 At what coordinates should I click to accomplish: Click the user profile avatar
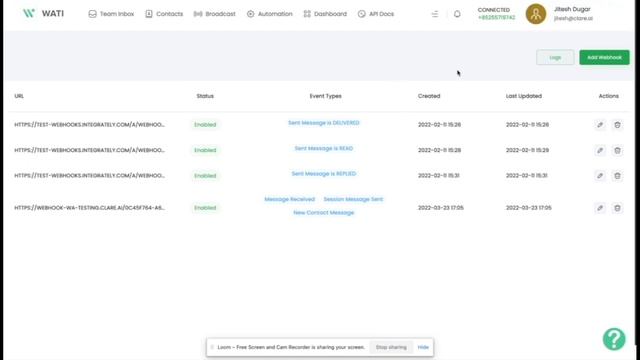point(536,14)
